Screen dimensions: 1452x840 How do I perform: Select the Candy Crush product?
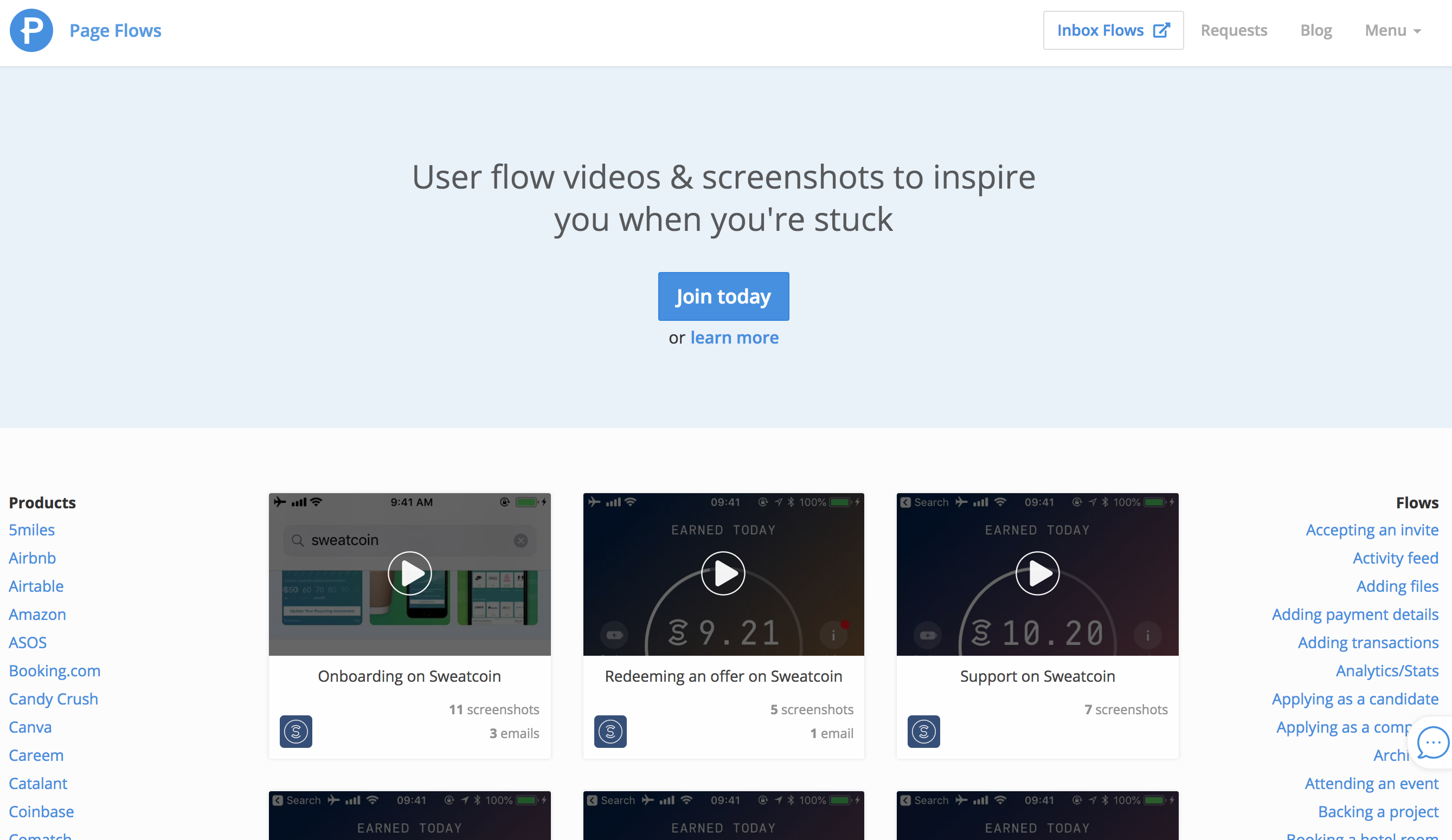tap(53, 699)
